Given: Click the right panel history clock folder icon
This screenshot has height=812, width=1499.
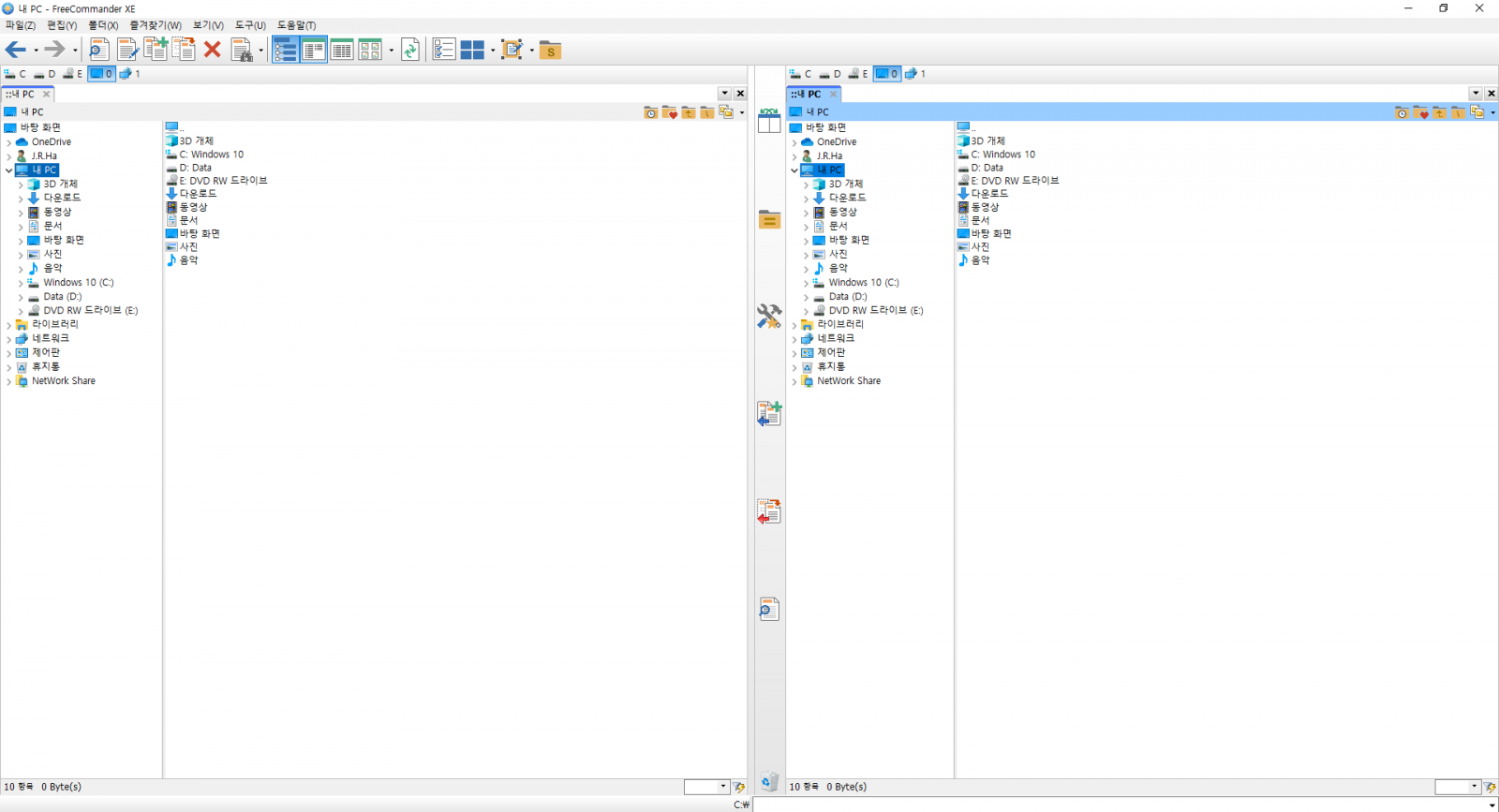Looking at the screenshot, I should pos(1402,112).
